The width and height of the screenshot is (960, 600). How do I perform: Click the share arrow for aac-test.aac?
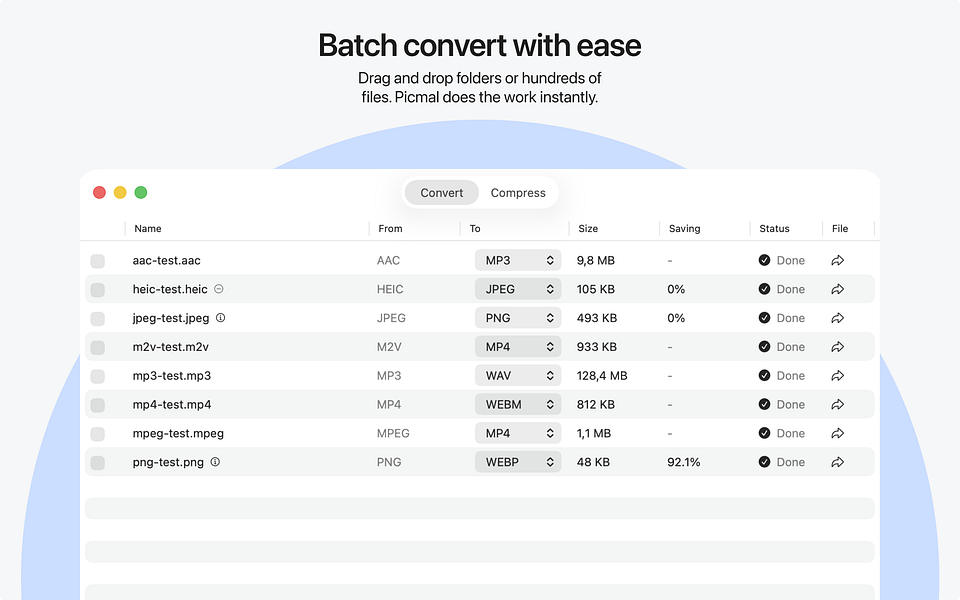pos(838,260)
